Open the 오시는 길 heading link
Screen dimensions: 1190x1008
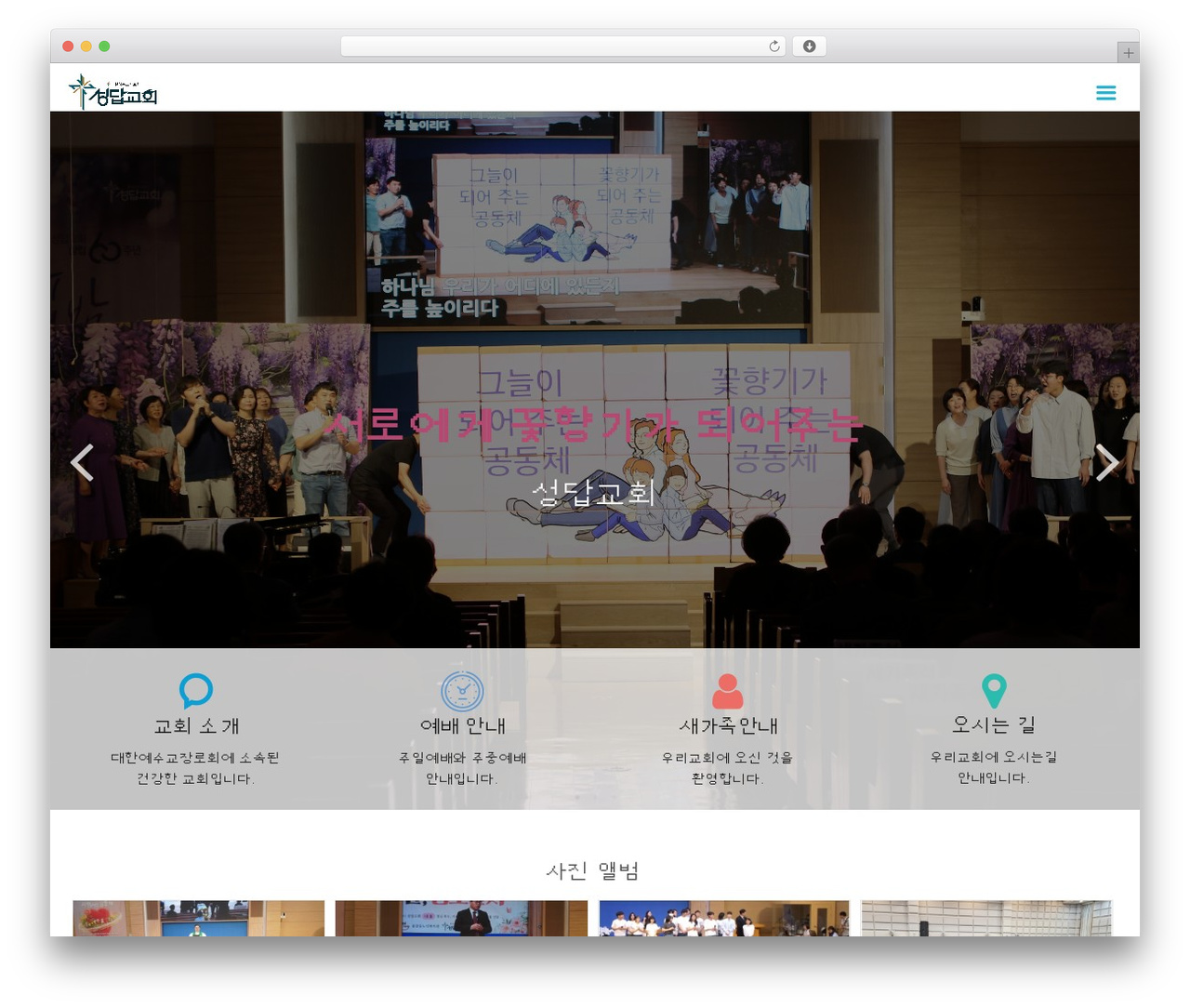(x=994, y=724)
